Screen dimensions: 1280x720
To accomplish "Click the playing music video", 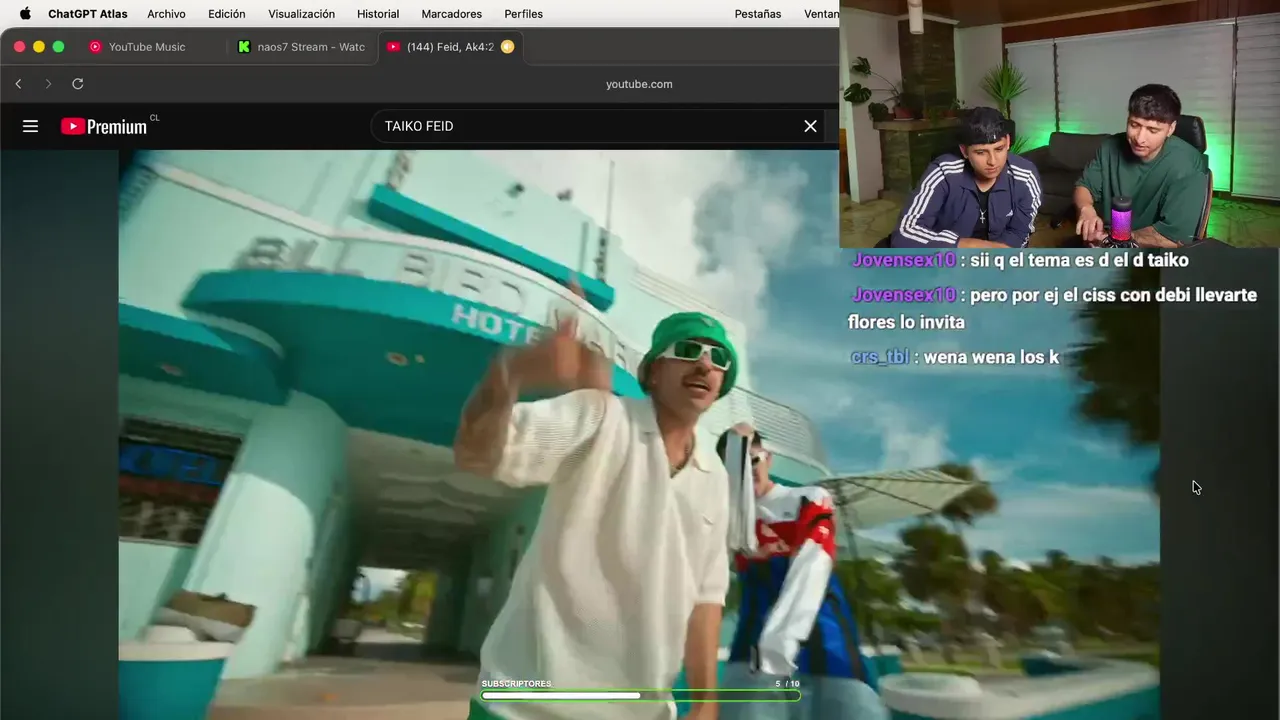I will (639, 435).
